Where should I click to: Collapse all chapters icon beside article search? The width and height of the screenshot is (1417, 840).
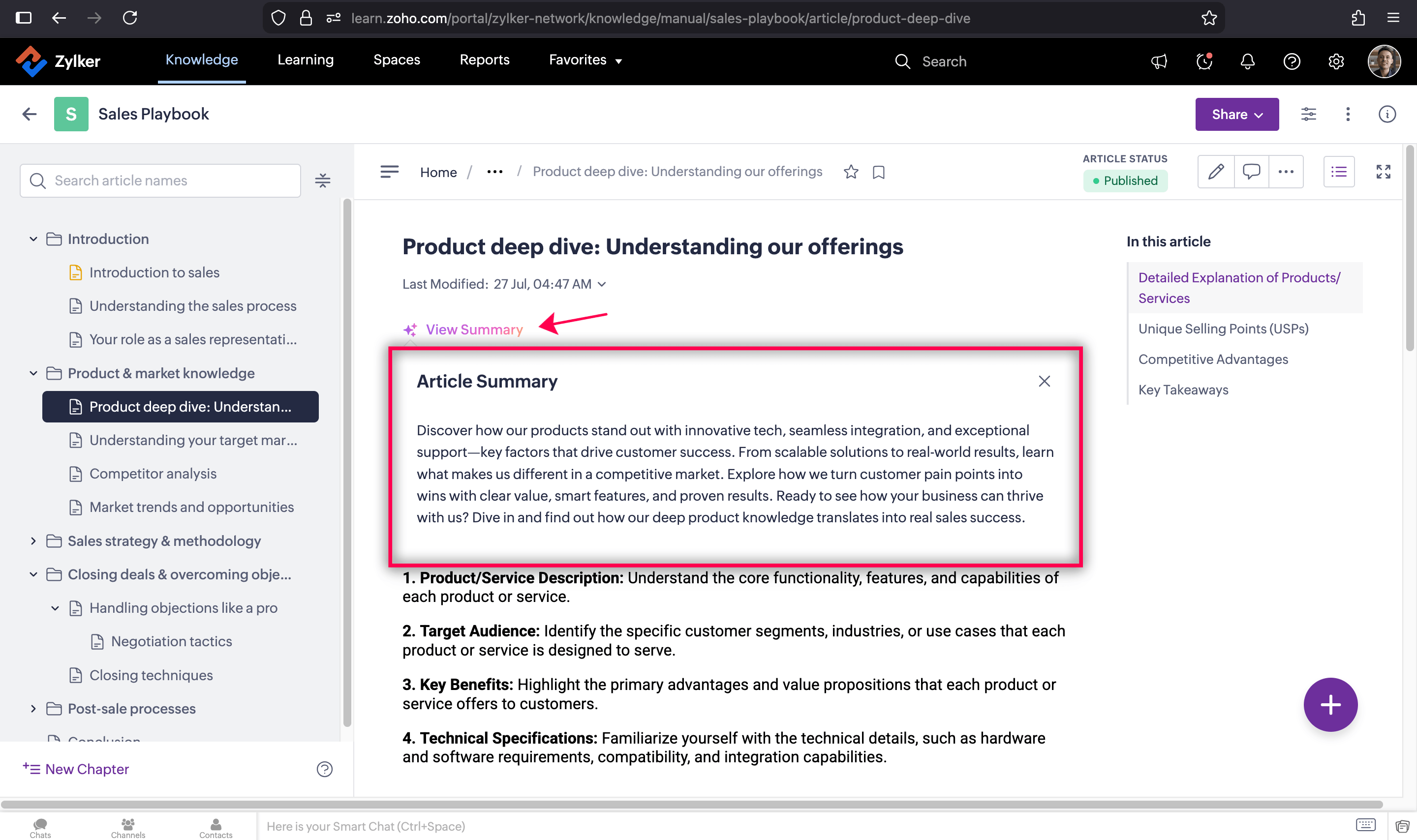pyautogui.click(x=323, y=180)
